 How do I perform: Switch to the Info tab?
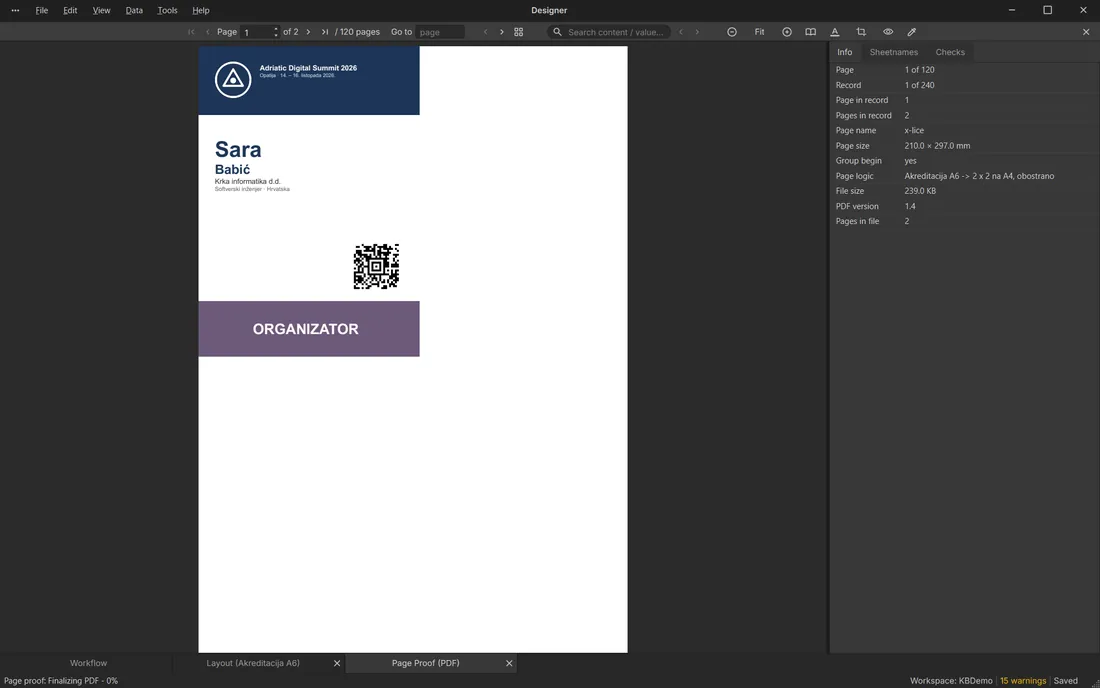pos(845,52)
